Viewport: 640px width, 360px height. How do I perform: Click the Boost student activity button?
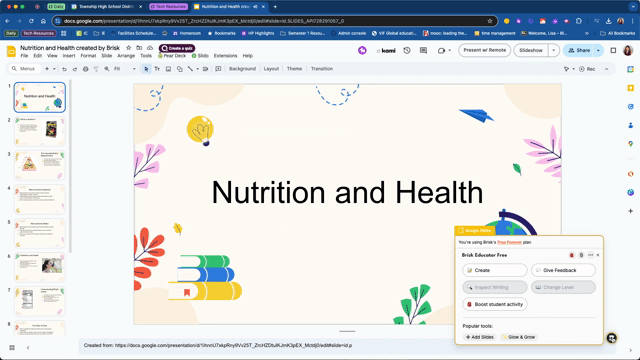coord(495,304)
